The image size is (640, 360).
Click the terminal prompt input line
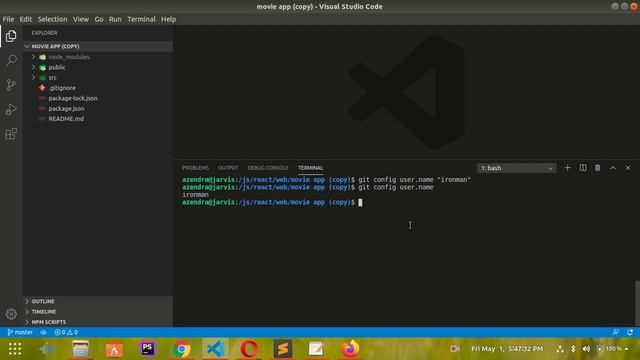(272, 202)
